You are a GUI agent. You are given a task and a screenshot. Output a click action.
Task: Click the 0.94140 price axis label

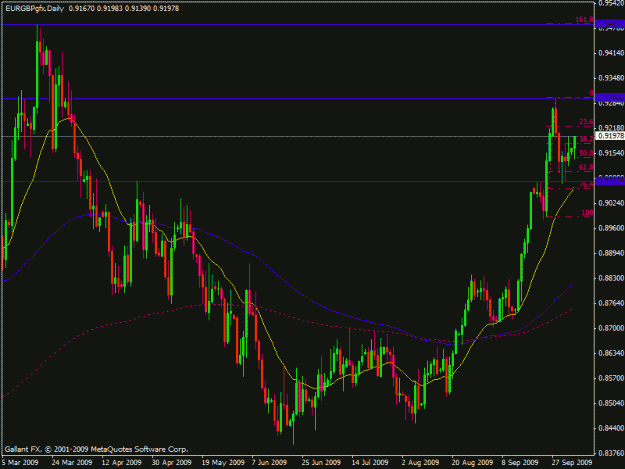tap(611, 53)
